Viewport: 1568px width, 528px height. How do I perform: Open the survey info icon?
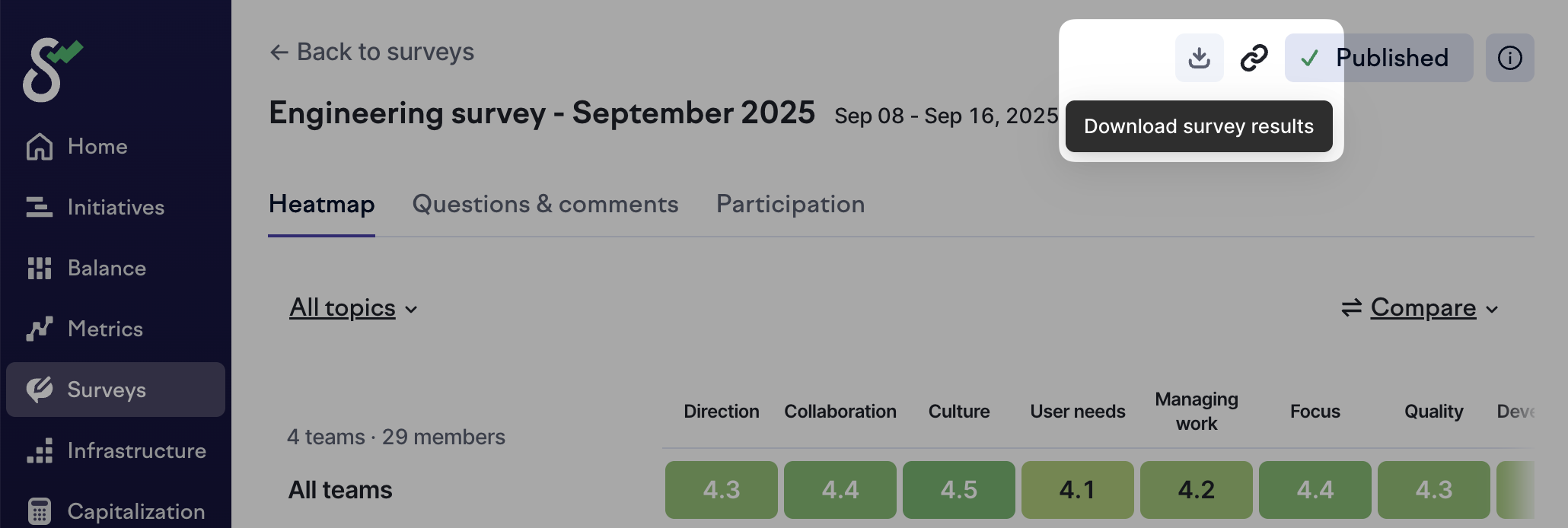1509,58
